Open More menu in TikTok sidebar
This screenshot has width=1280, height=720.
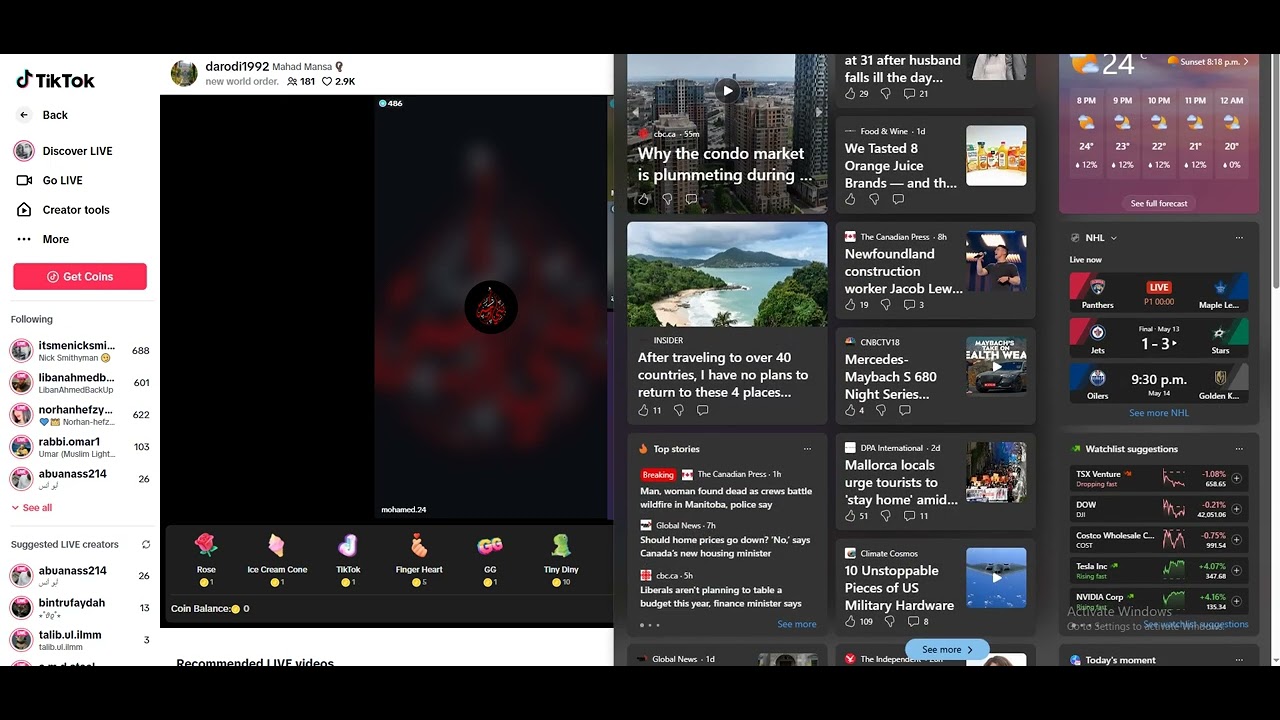43,239
